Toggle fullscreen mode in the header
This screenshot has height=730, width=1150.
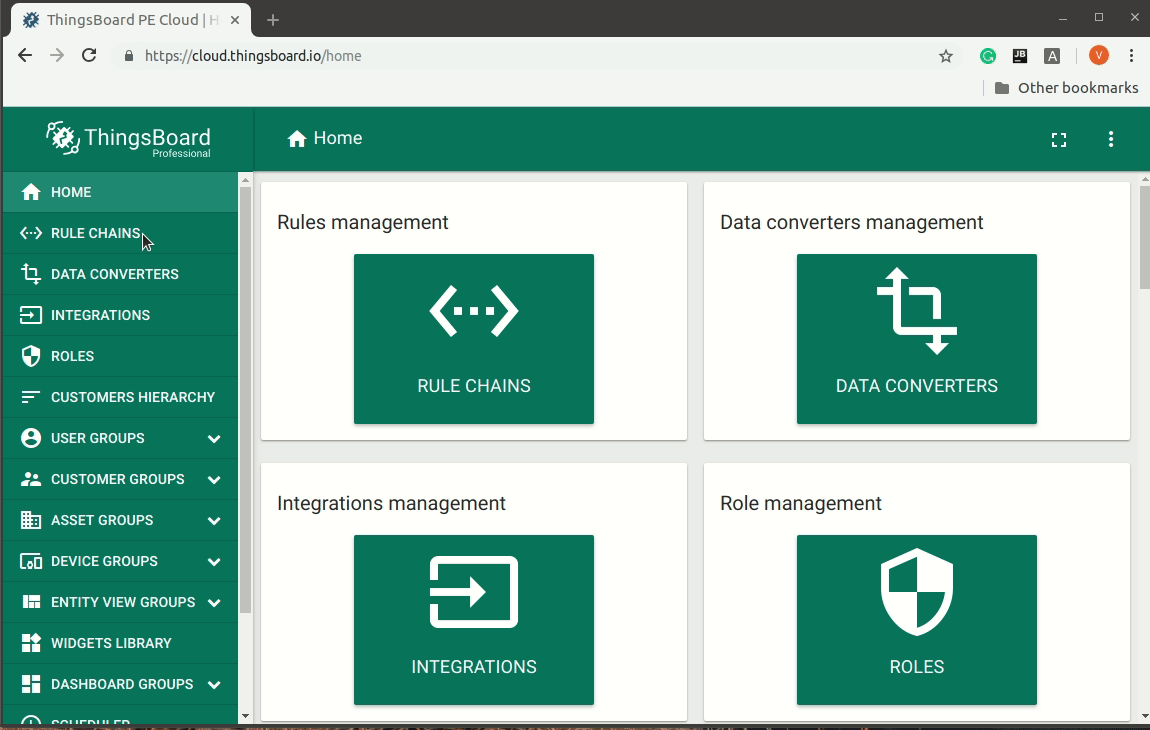(1058, 140)
